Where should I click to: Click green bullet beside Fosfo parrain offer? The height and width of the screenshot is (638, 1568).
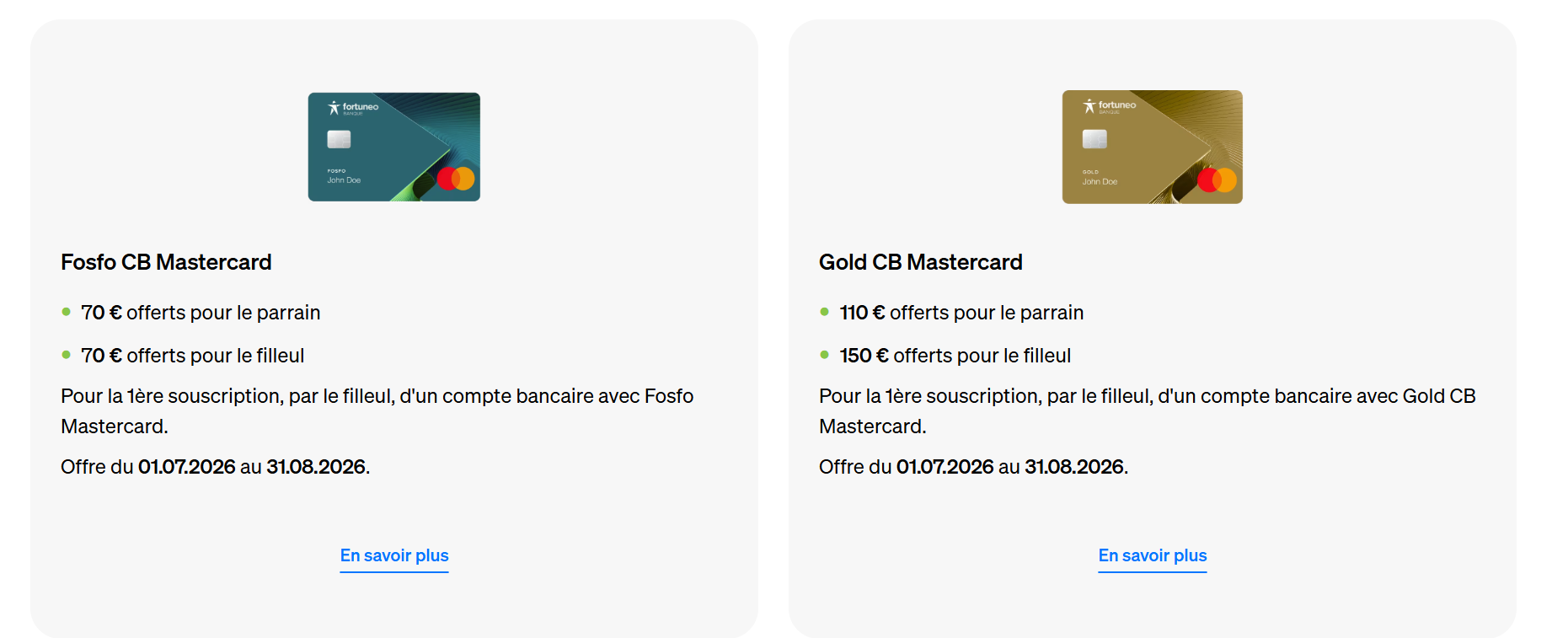click(66, 312)
